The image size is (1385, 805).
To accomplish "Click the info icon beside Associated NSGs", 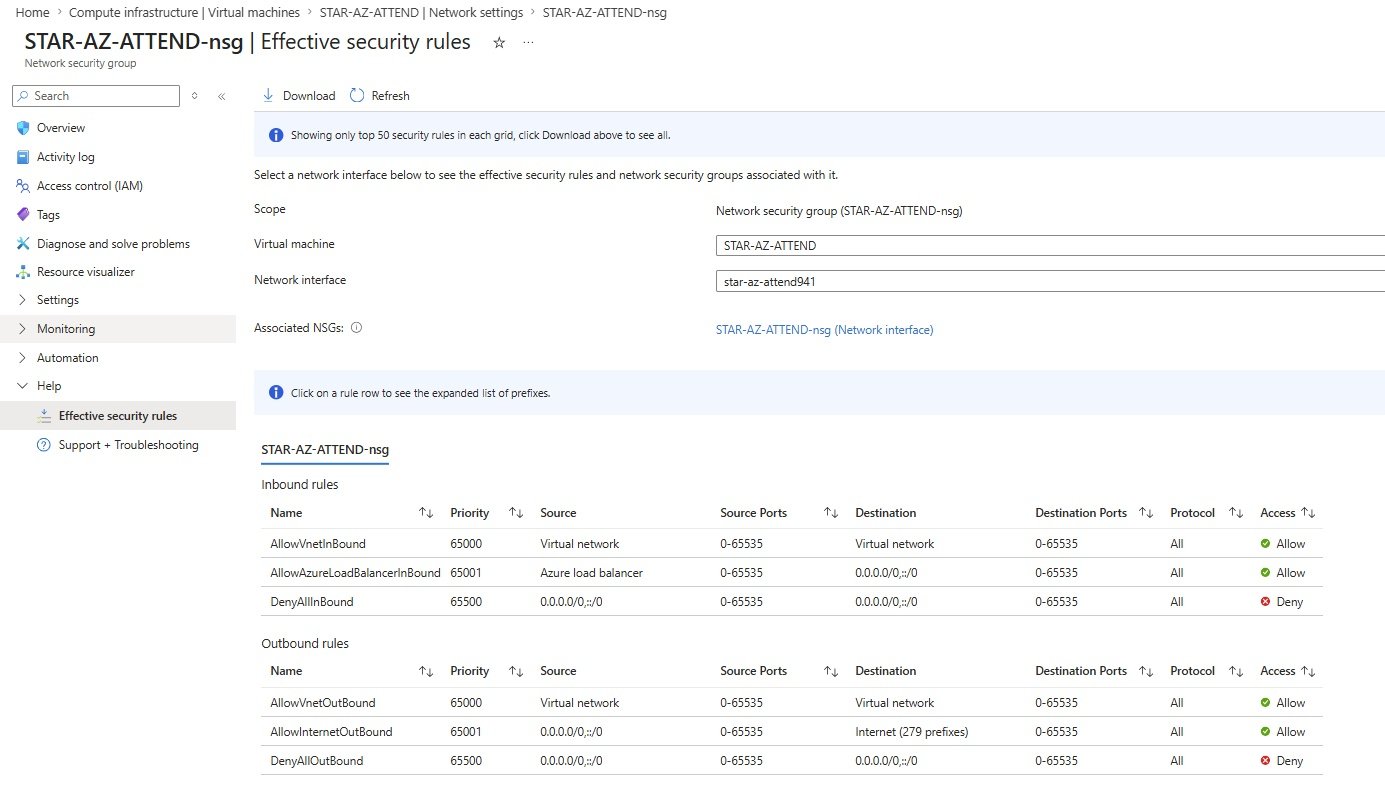I will [357, 327].
